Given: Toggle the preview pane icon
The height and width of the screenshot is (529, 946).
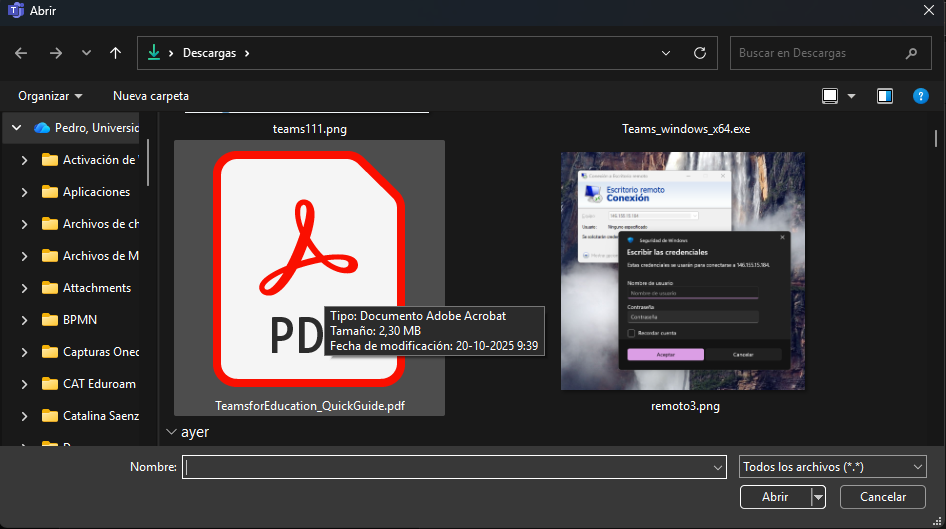Looking at the screenshot, I should pos(884,96).
